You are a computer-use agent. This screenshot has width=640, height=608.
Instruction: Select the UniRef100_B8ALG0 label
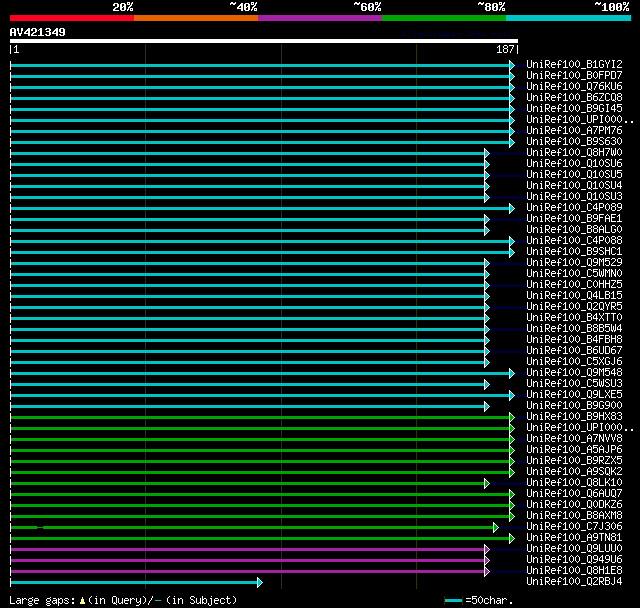click(x=574, y=230)
